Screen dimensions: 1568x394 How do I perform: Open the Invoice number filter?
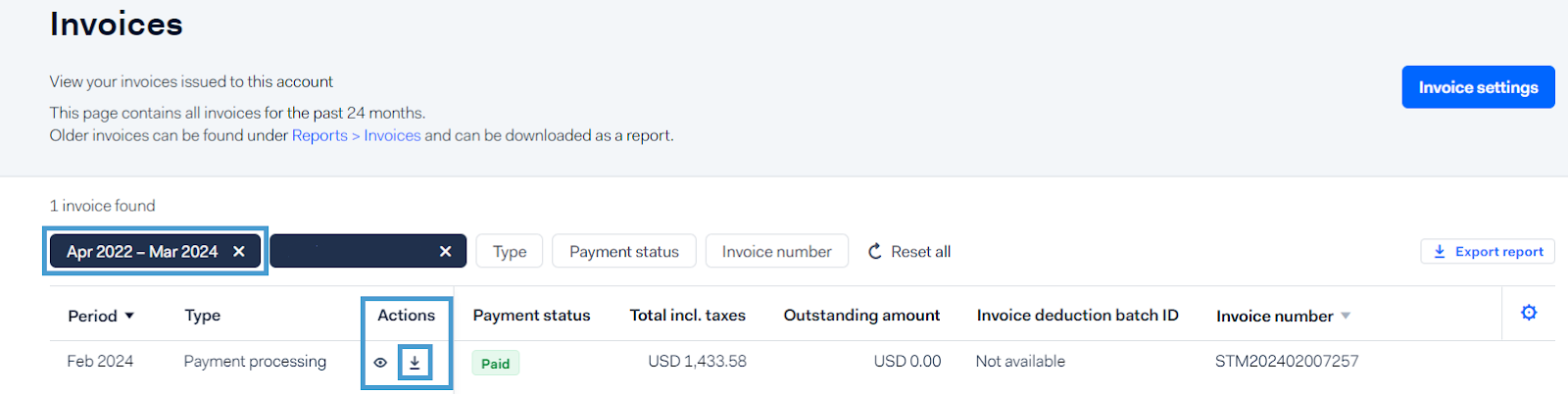coord(776,252)
